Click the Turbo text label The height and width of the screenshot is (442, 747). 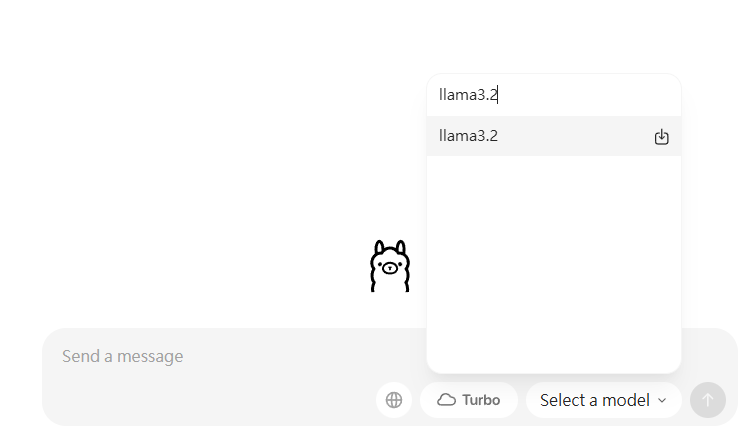pos(481,400)
